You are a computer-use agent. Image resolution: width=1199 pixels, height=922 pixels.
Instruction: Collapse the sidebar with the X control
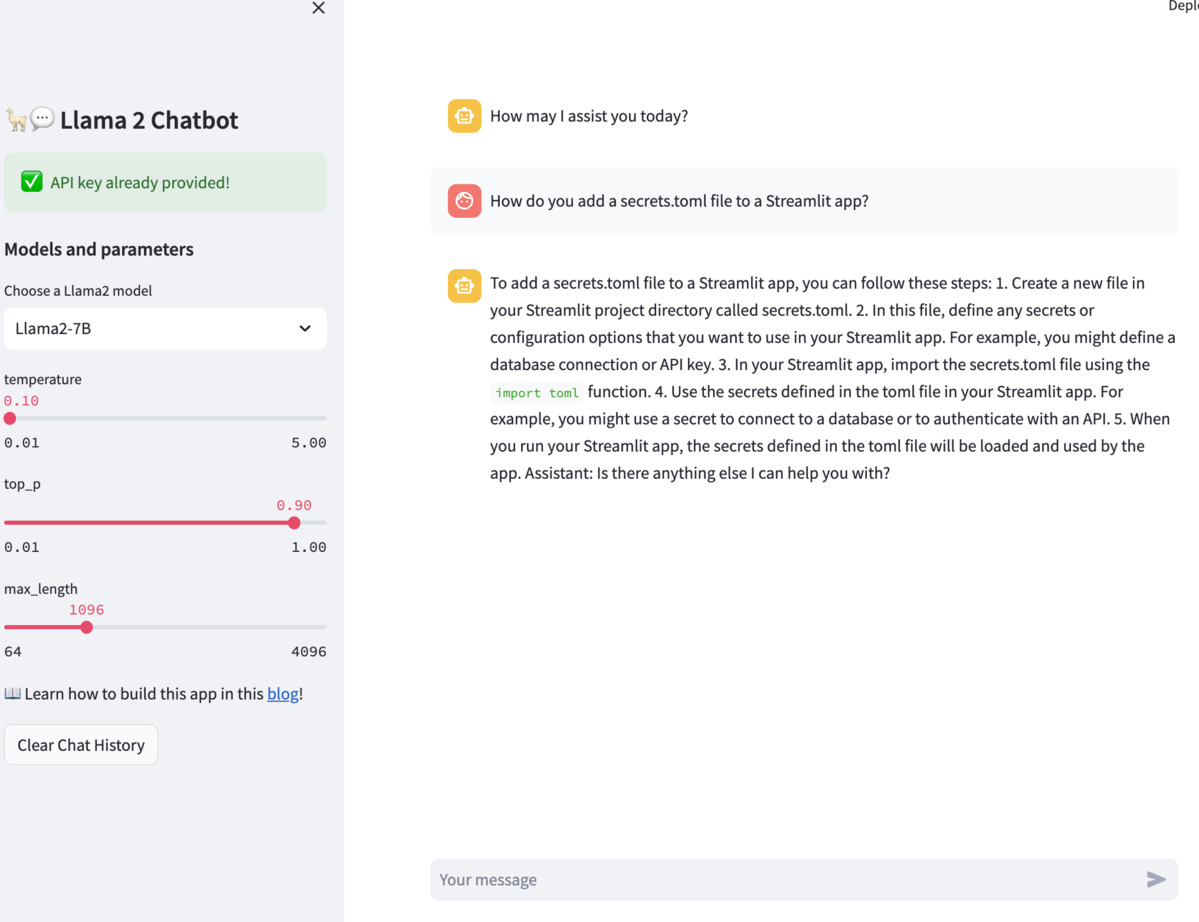coord(318,8)
